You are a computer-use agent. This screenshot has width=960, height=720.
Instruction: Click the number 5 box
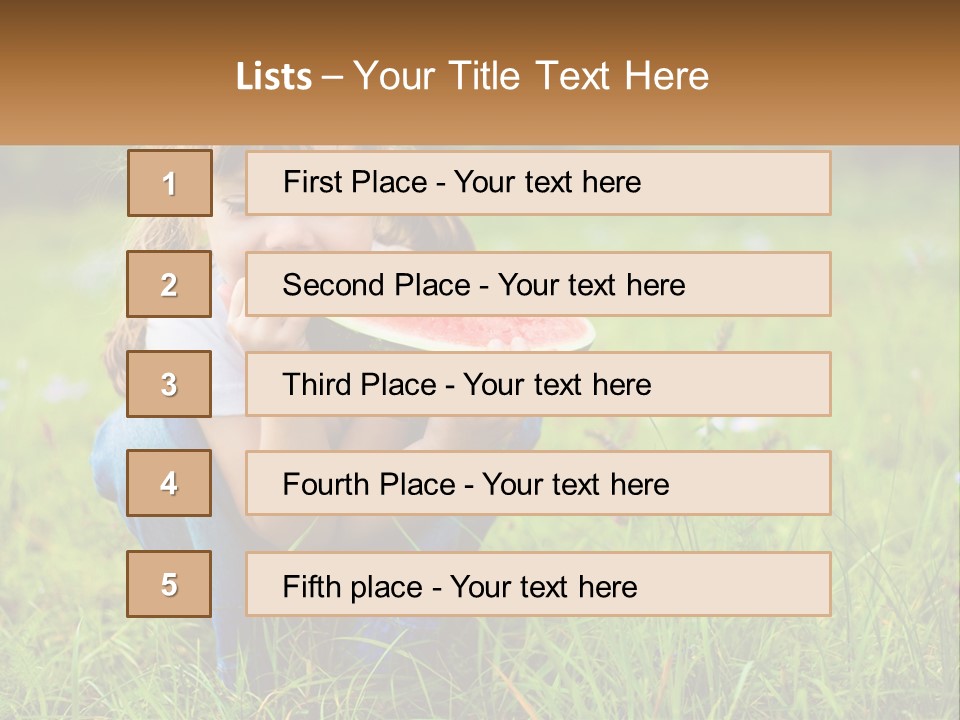tap(170, 584)
